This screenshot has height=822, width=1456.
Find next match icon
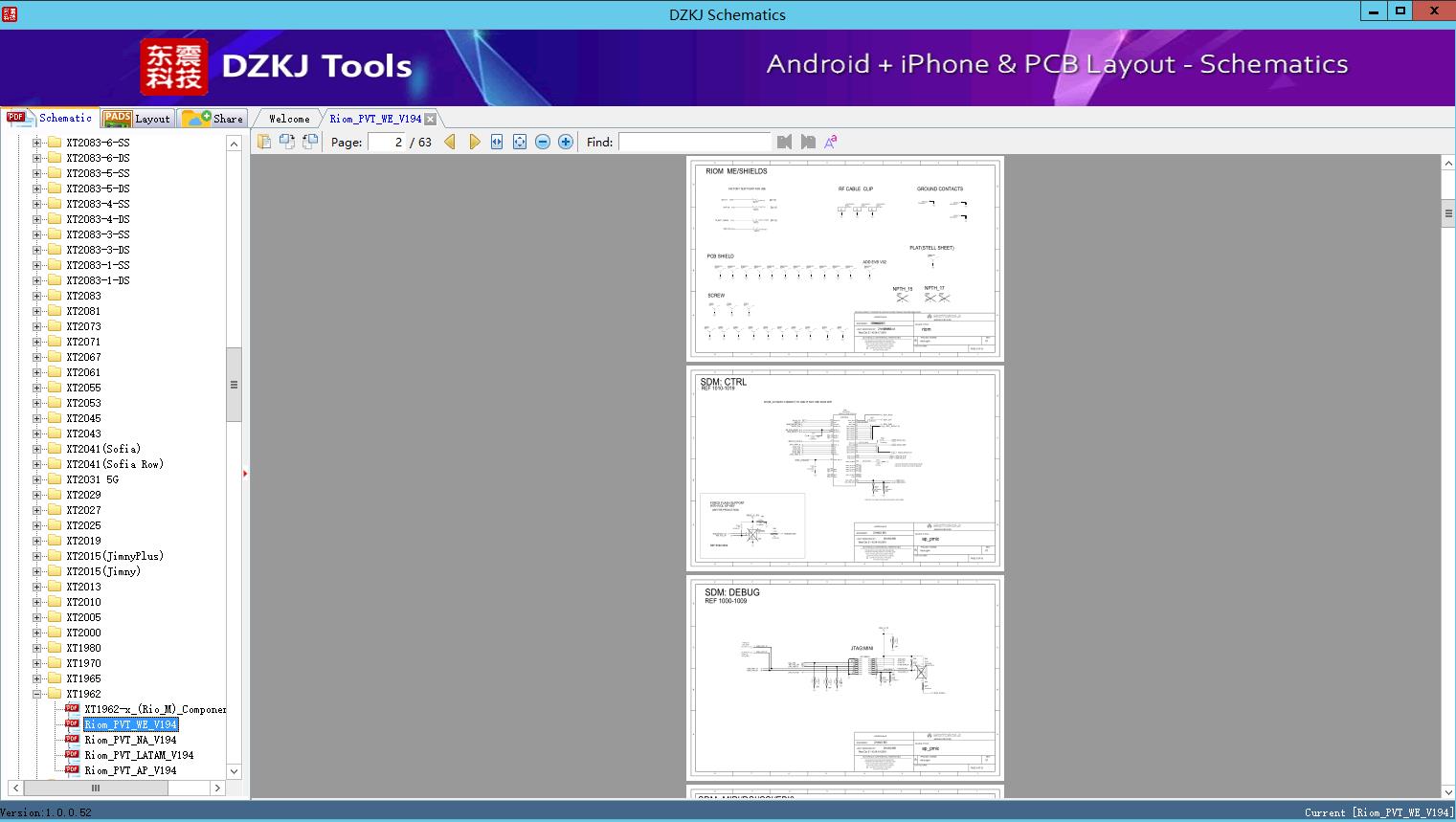point(808,142)
